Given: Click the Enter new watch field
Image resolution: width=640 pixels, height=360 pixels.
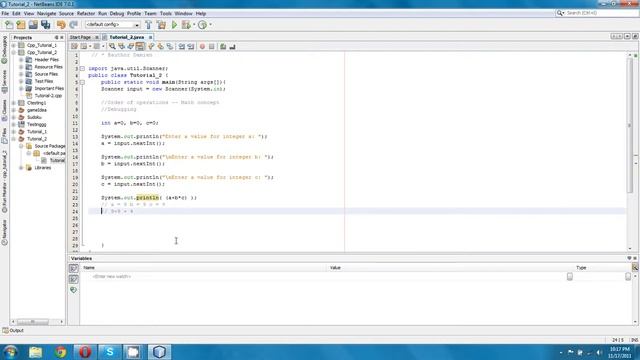Looking at the screenshot, I should pyautogui.click(x=111, y=277).
